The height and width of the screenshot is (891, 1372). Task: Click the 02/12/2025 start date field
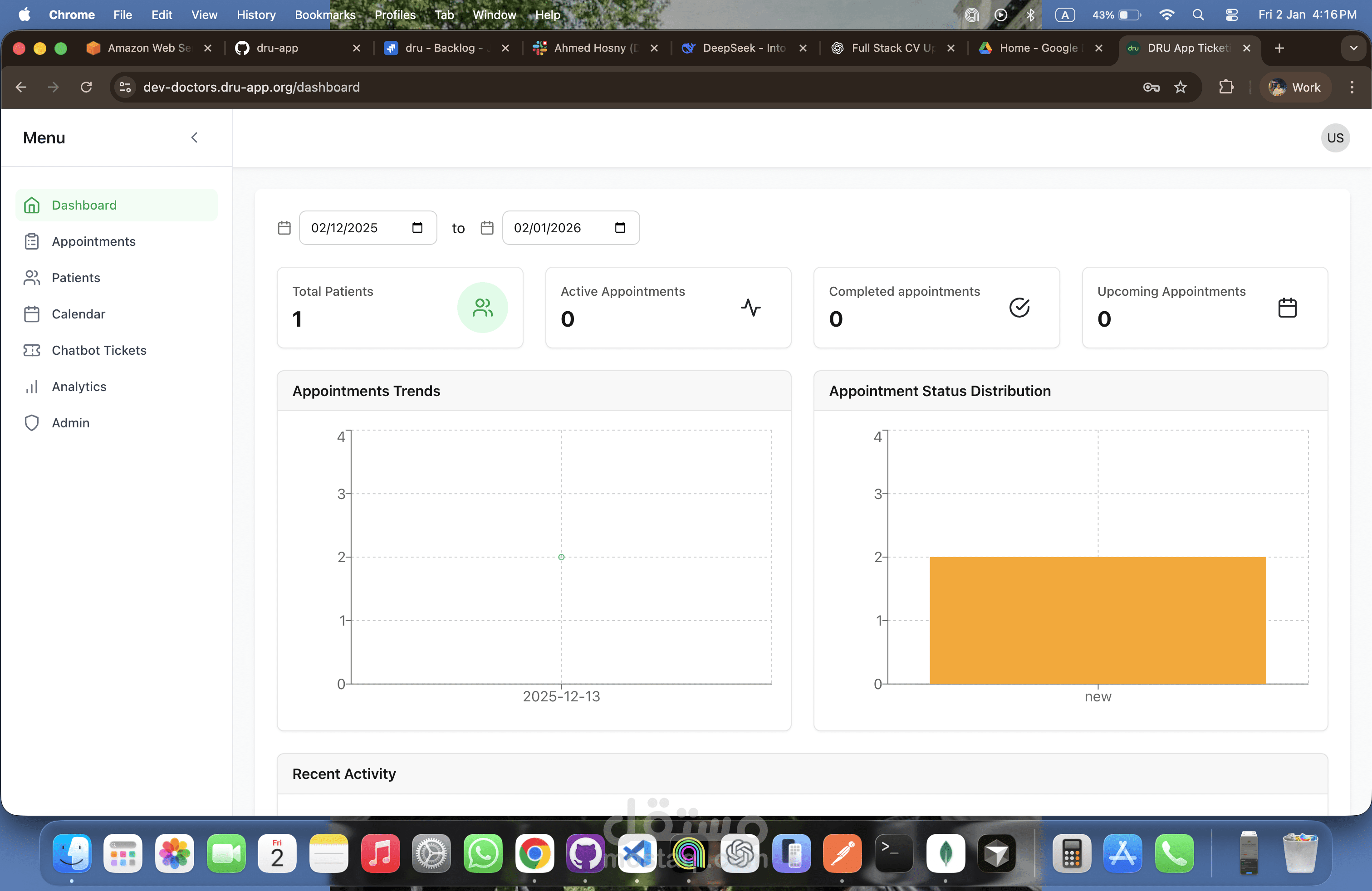[x=345, y=228]
